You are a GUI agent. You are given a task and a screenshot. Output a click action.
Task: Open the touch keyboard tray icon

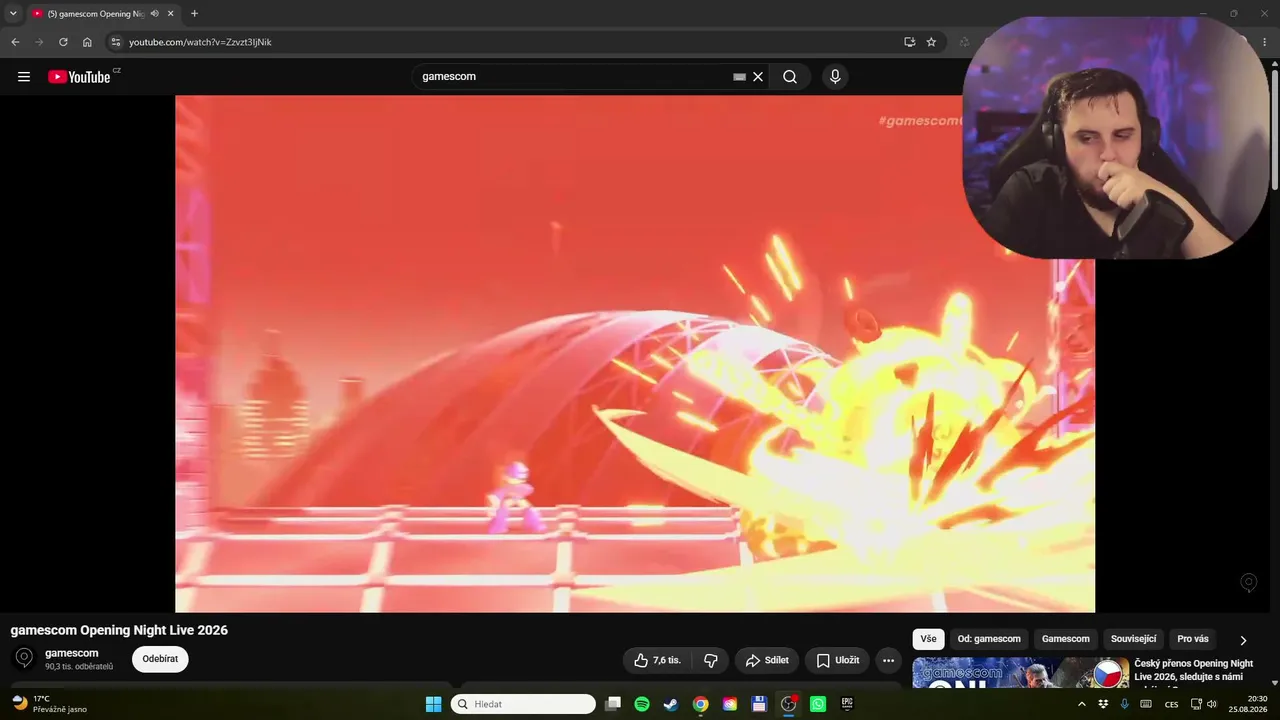[1146, 704]
